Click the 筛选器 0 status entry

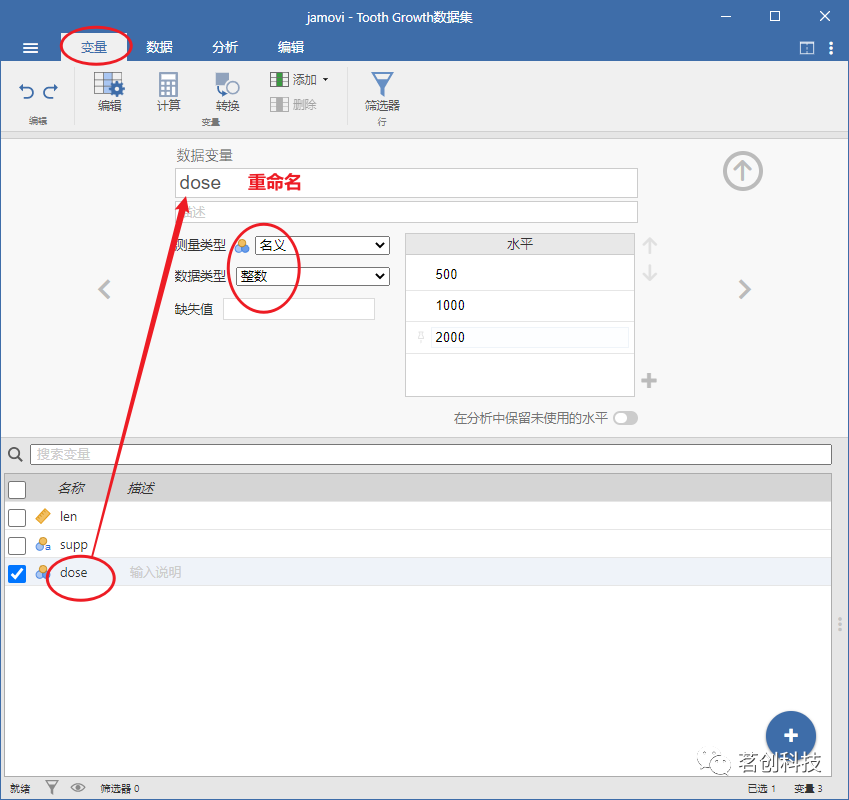click(x=120, y=788)
